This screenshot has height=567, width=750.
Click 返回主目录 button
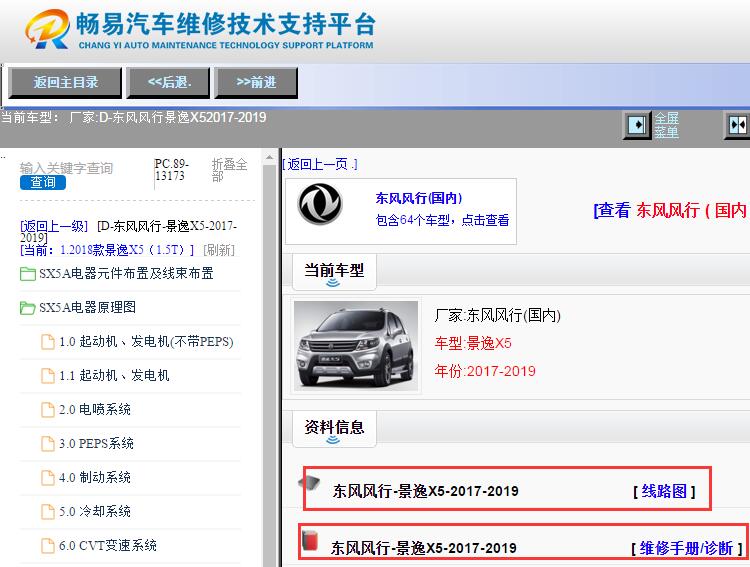point(65,82)
